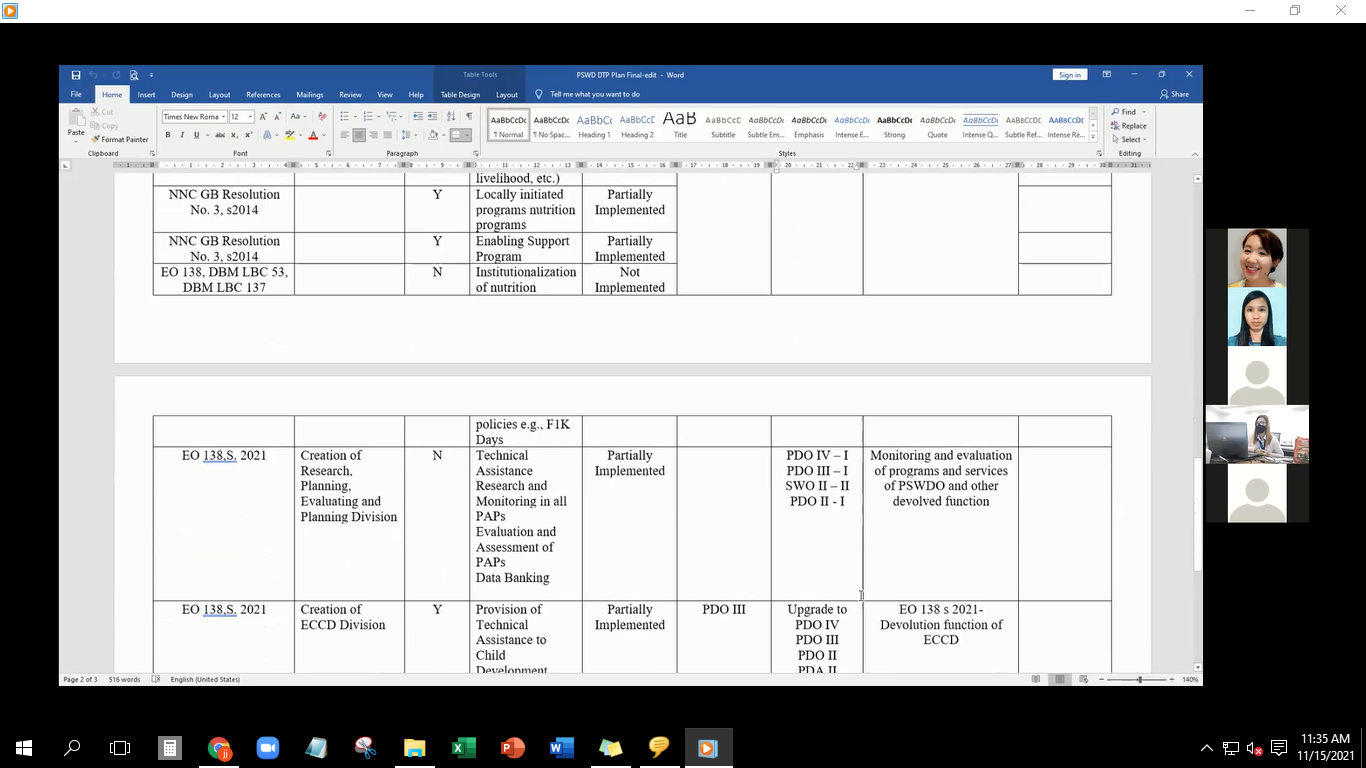Open the Review tab

pyautogui.click(x=350, y=95)
